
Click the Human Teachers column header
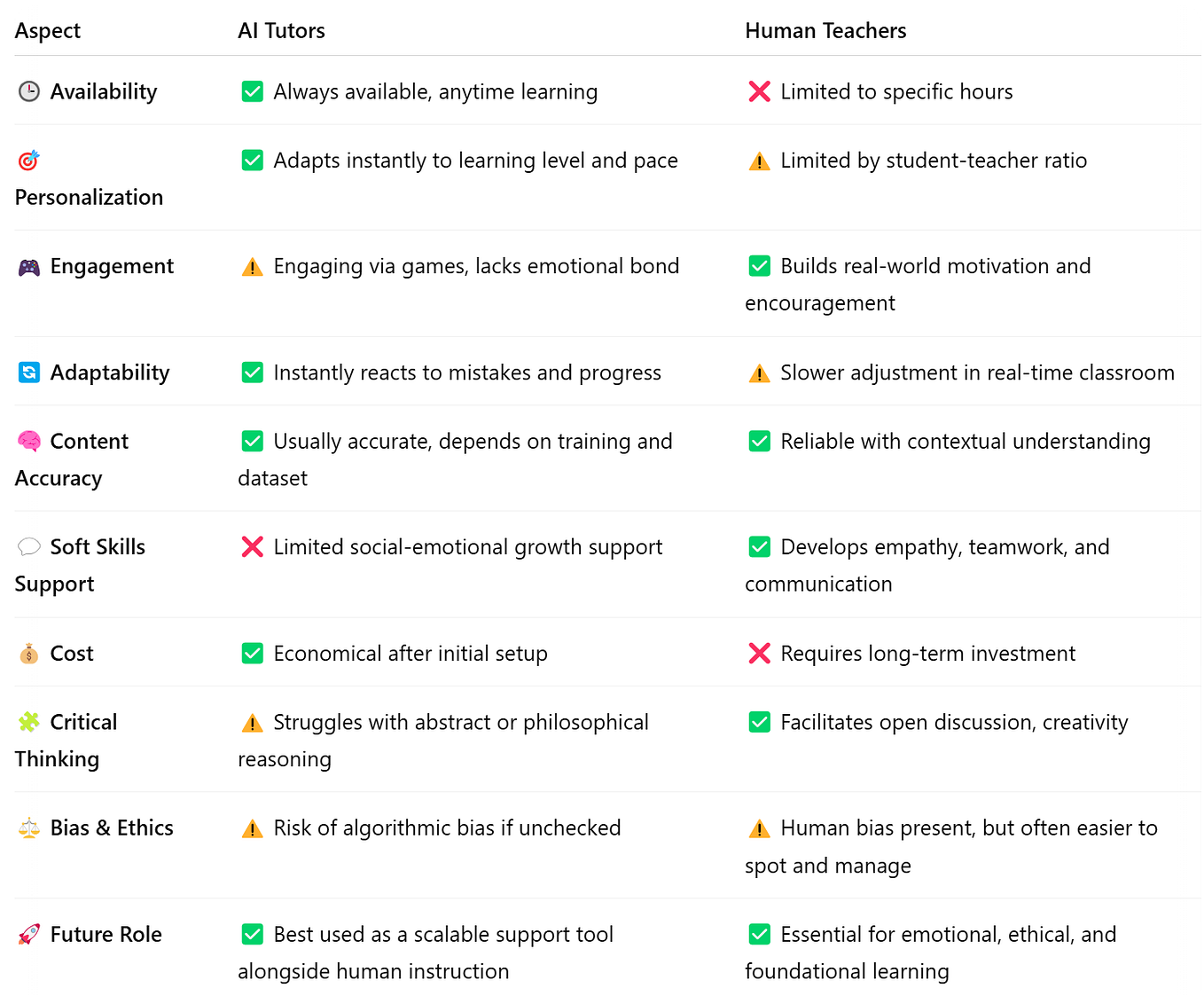[825, 31]
